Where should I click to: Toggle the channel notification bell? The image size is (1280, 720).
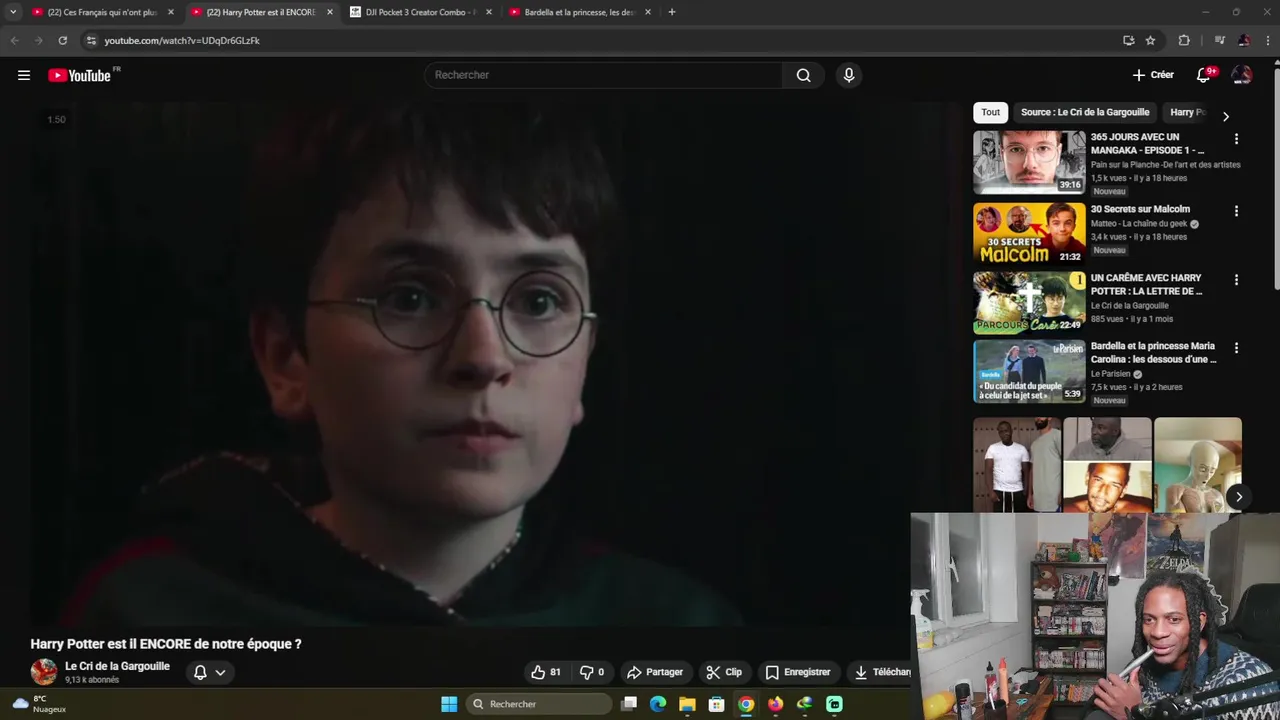point(200,672)
